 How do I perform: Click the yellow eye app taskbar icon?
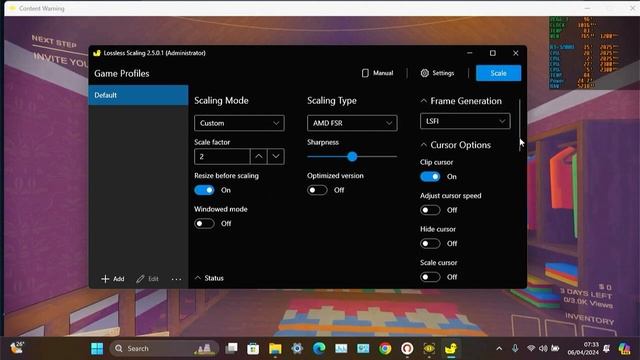(429, 349)
